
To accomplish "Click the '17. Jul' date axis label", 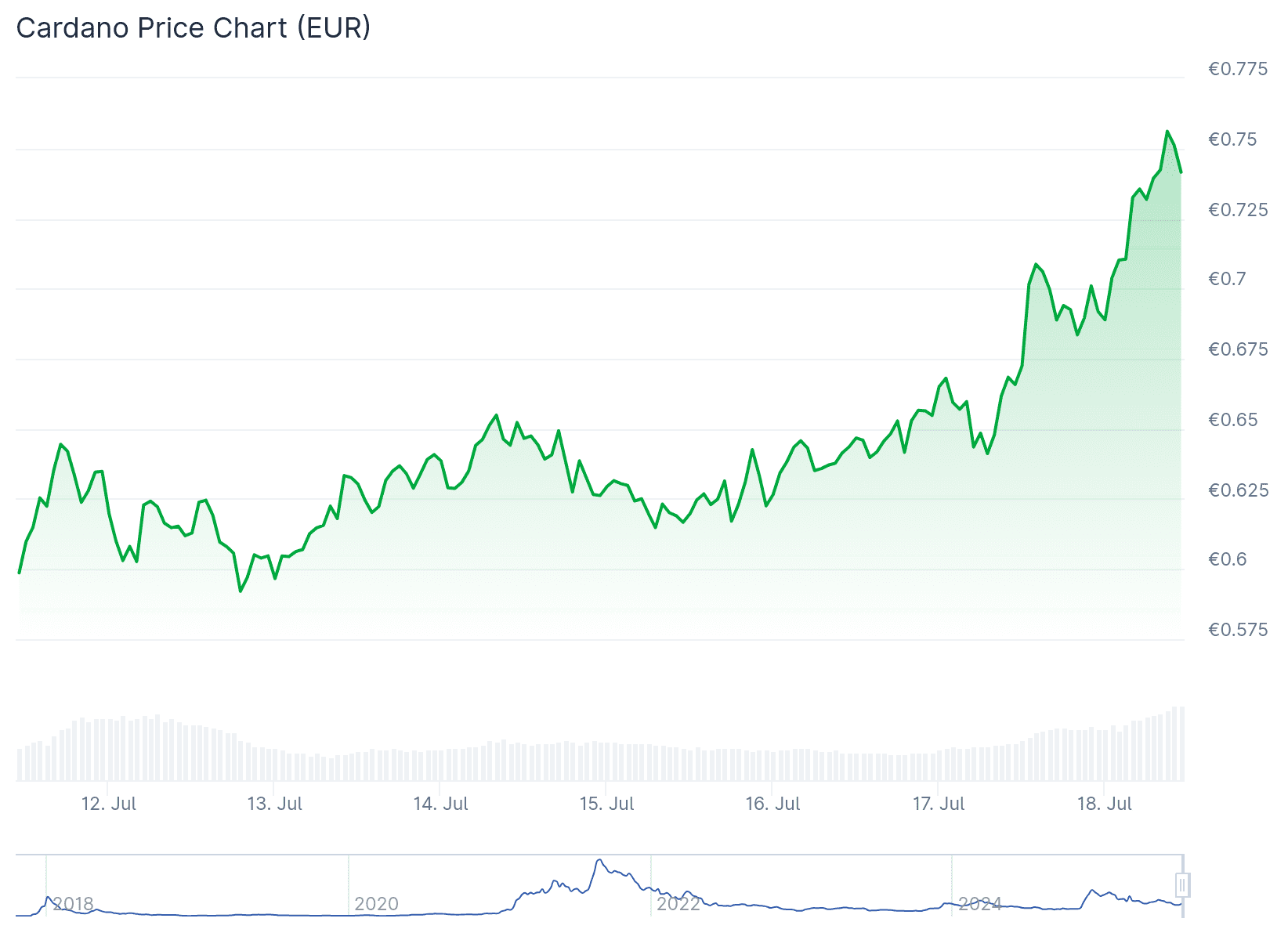I will coord(939,804).
